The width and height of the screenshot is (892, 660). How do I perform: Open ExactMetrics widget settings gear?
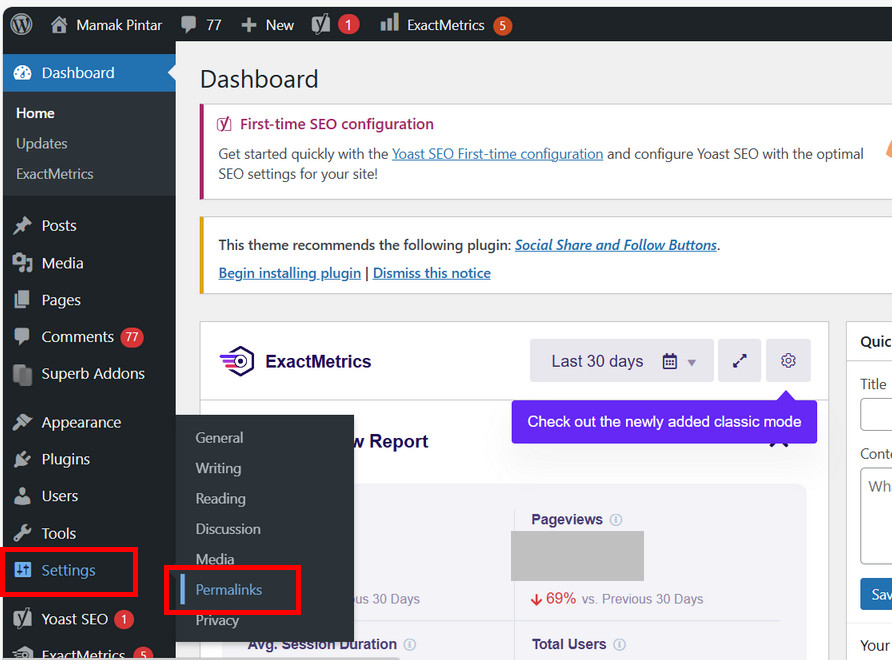788,361
